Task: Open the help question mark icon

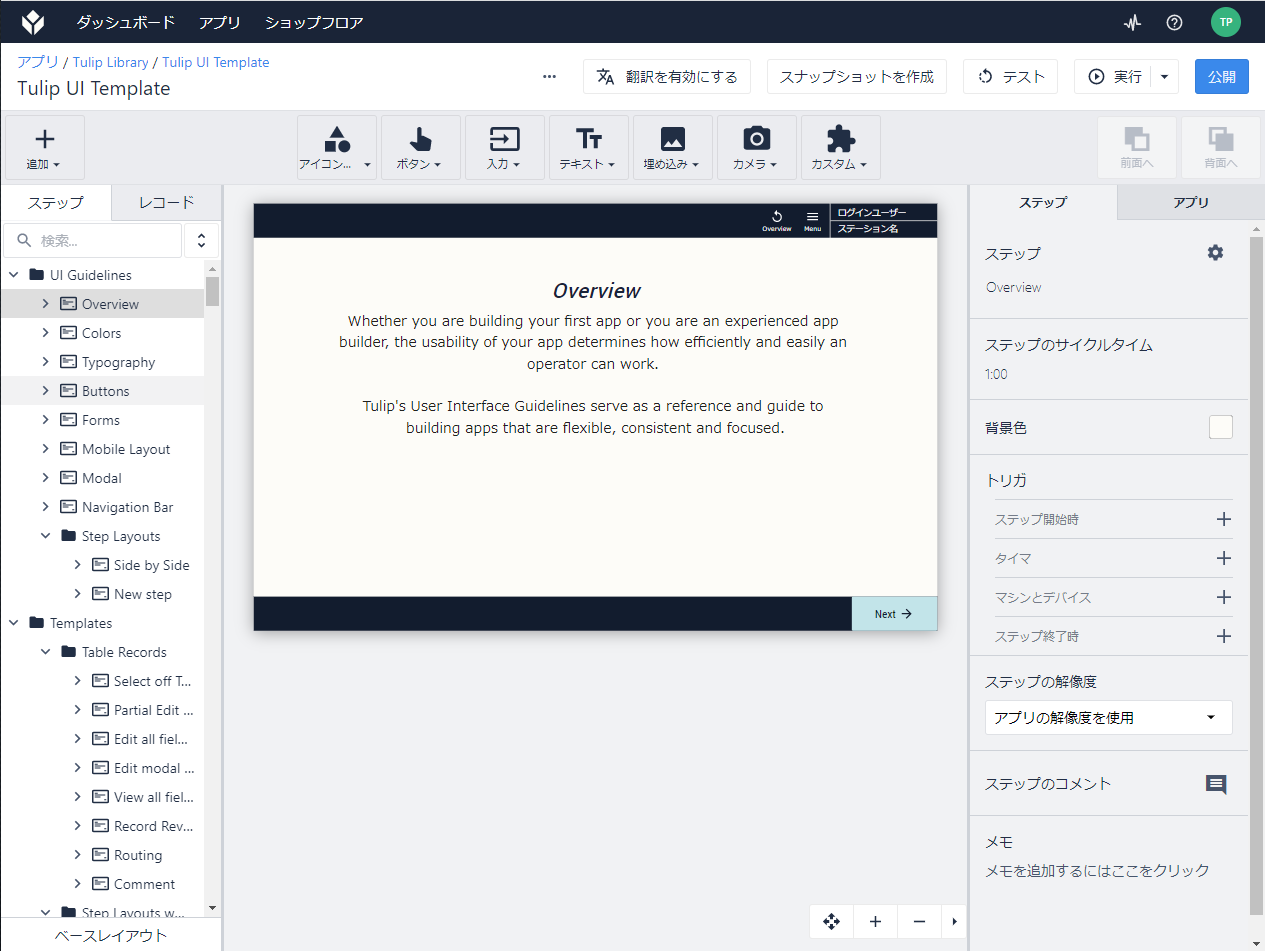Action: (1175, 22)
